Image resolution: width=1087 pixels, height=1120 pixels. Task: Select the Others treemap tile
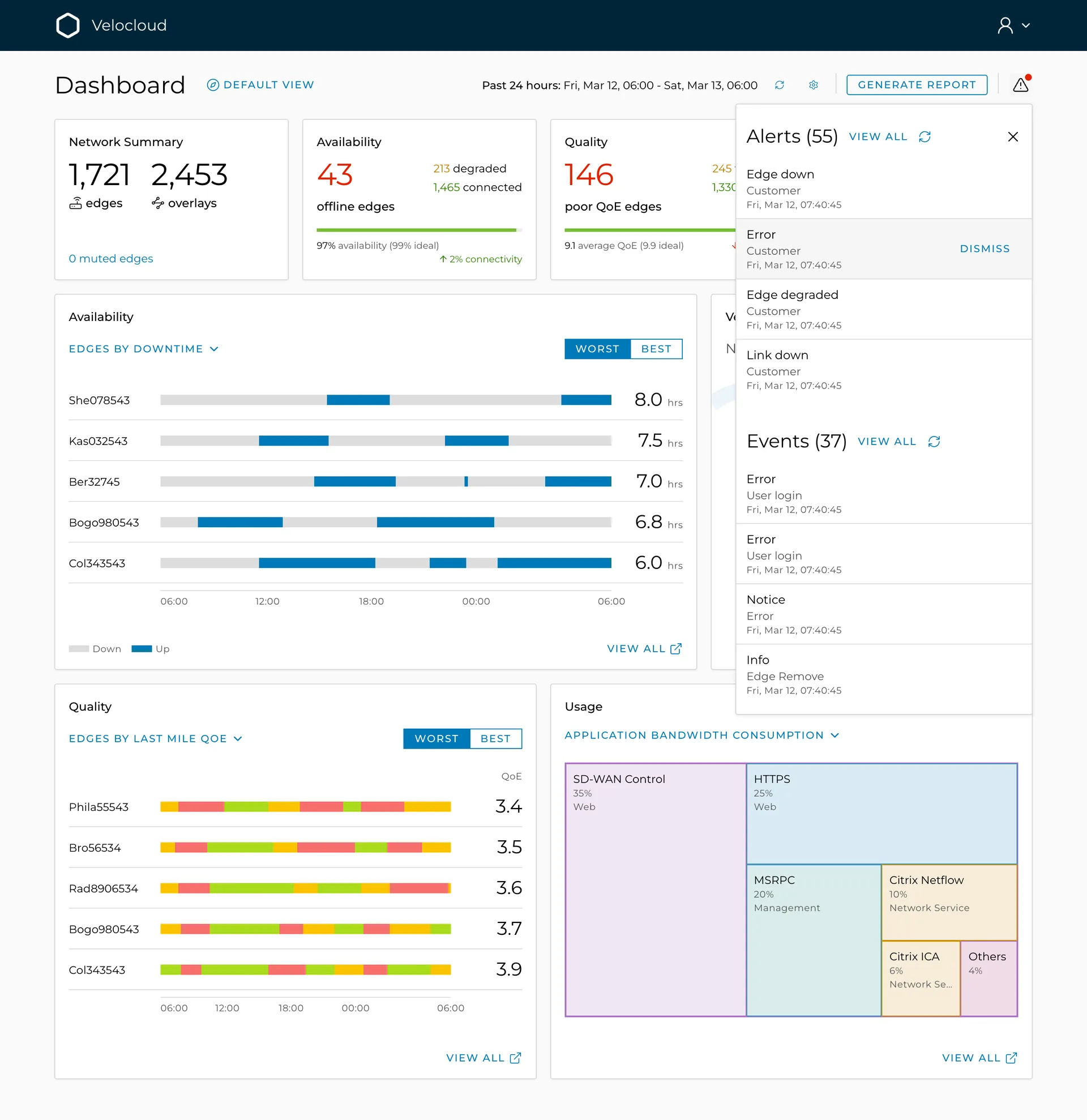point(988,978)
